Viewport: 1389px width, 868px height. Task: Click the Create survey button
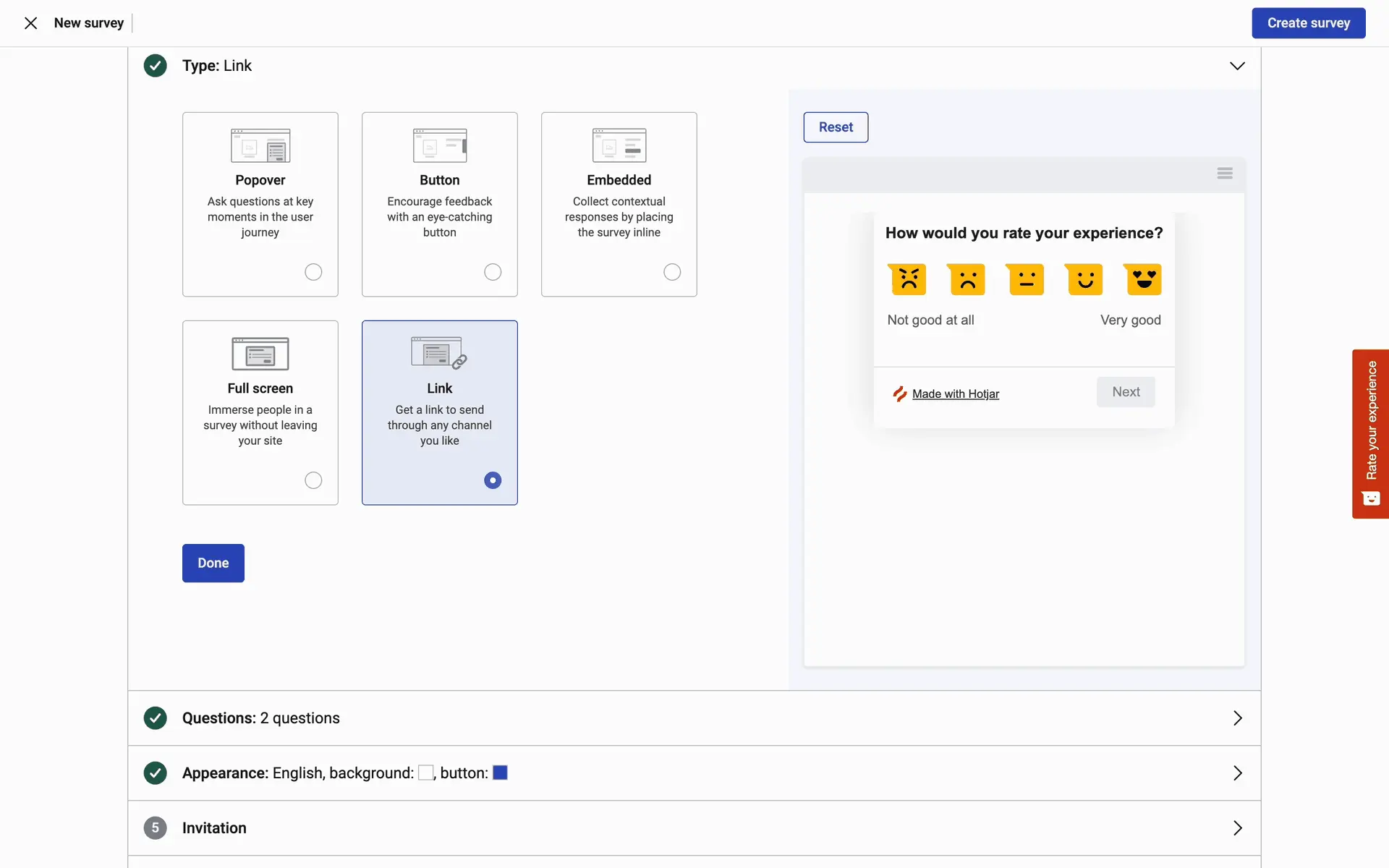(1308, 23)
